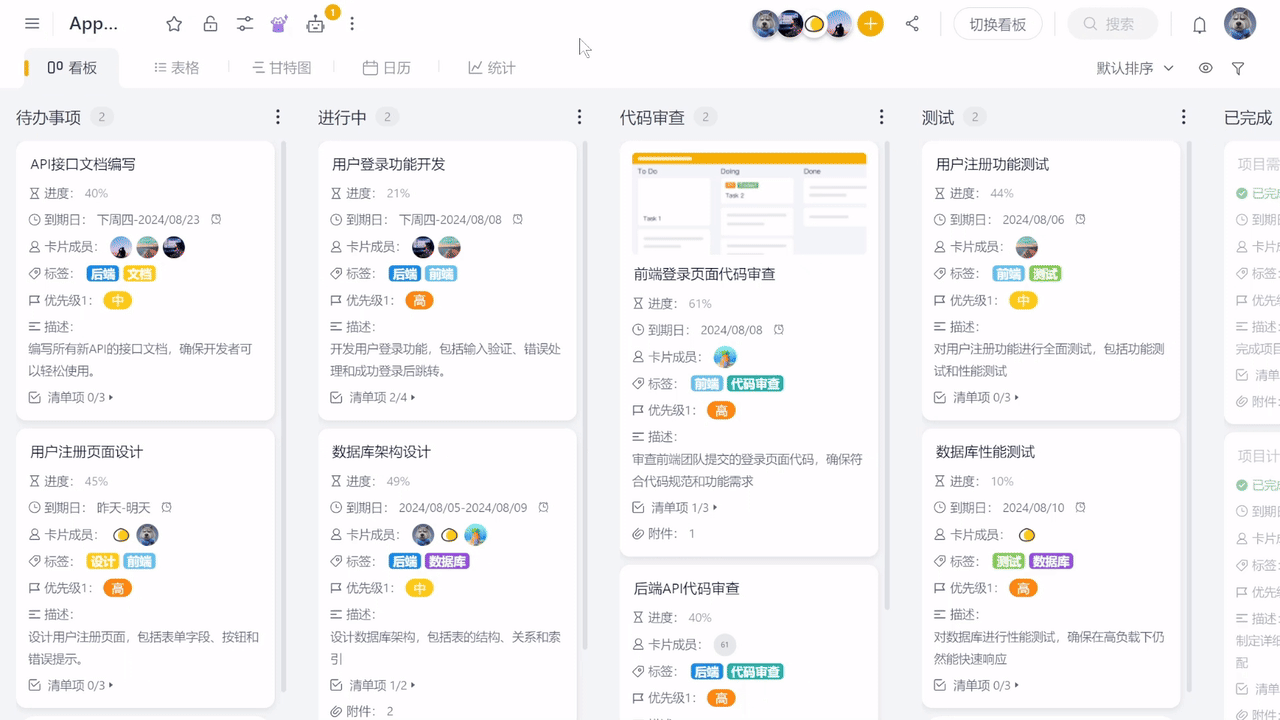Click the 待办事项 column scrollbar
This screenshot has height=720, width=1280.
click(x=284, y=416)
